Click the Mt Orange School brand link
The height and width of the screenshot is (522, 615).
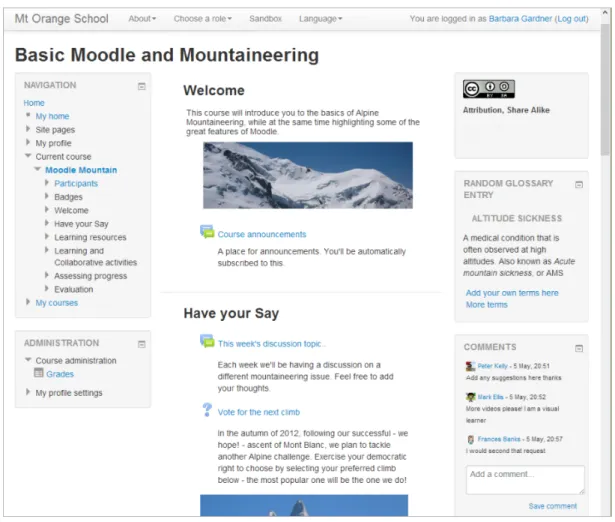[62, 18]
